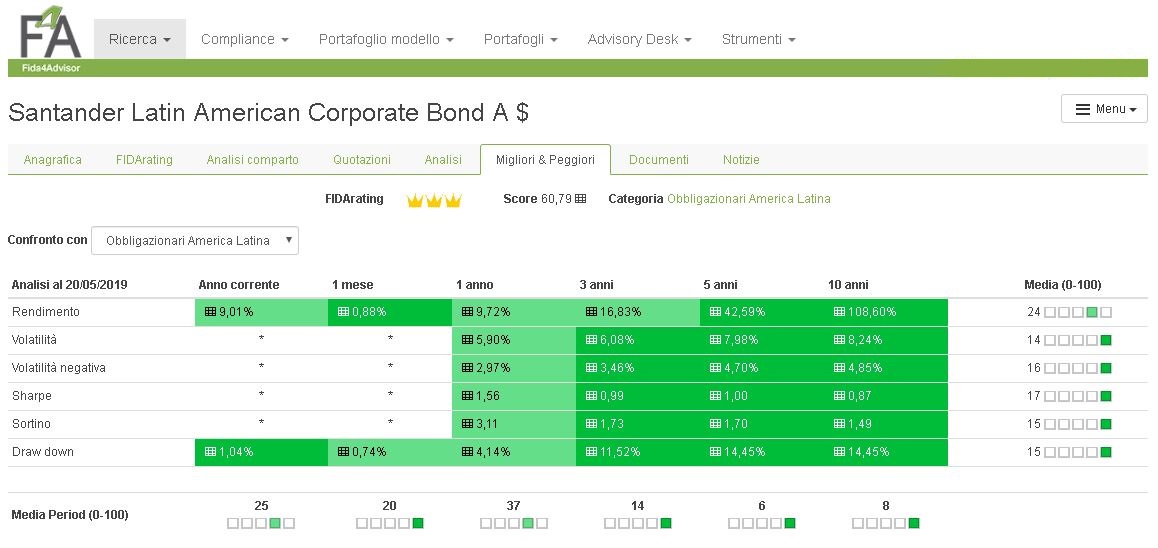Click table icon for Rendimento Anno corrente 9,01%
The width and height of the screenshot is (1158, 548).
click(x=210, y=312)
